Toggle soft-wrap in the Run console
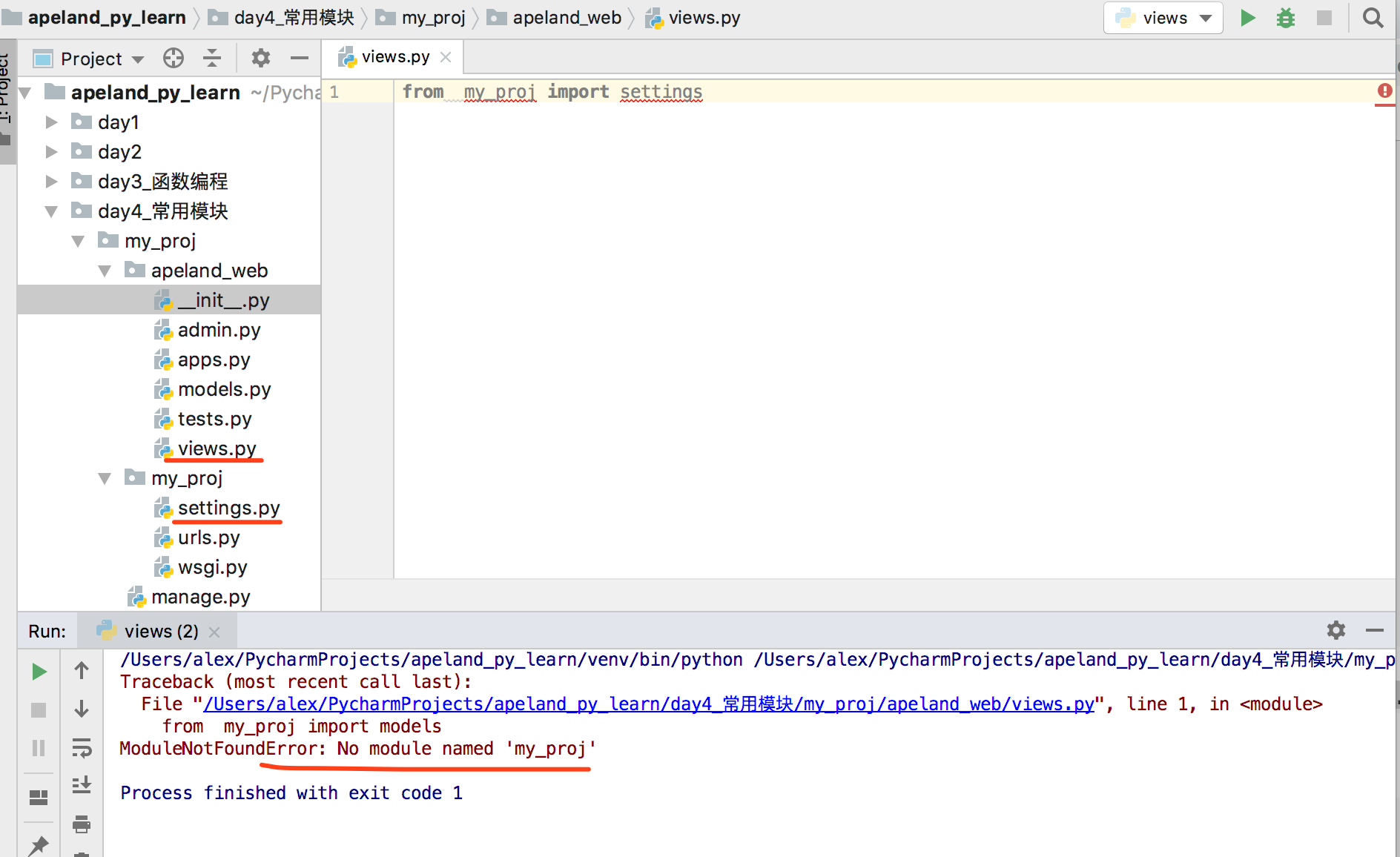 [82, 747]
